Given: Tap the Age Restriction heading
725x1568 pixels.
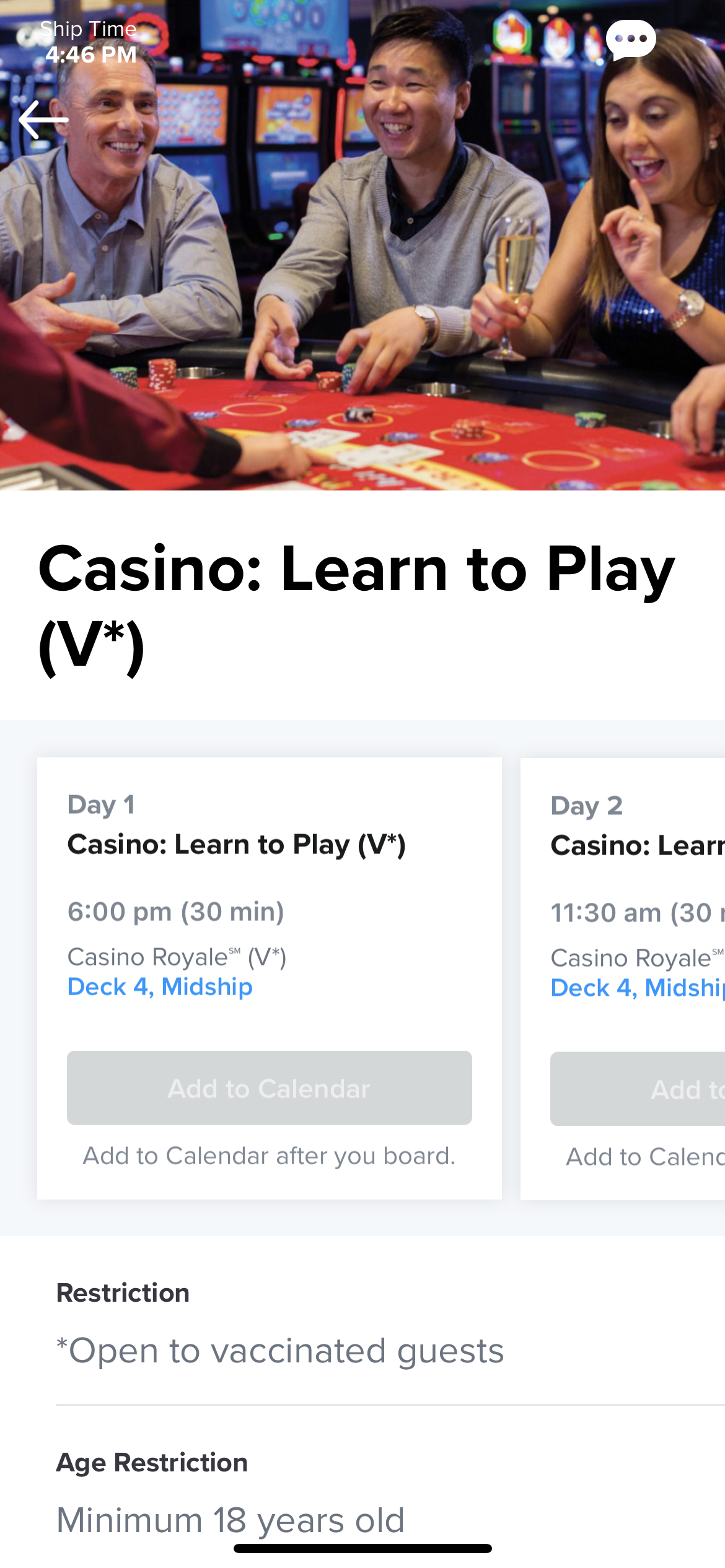Looking at the screenshot, I should click(152, 1463).
